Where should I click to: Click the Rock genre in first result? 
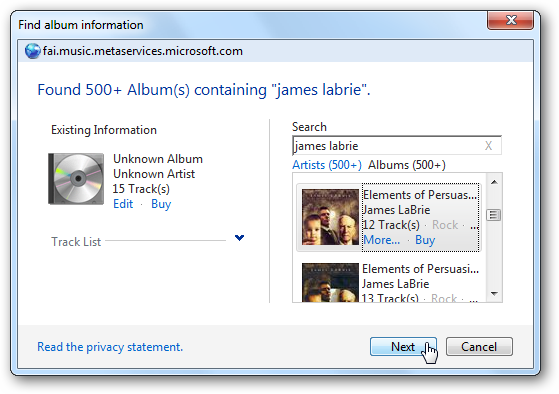pyautogui.click(x=445, y=225)
